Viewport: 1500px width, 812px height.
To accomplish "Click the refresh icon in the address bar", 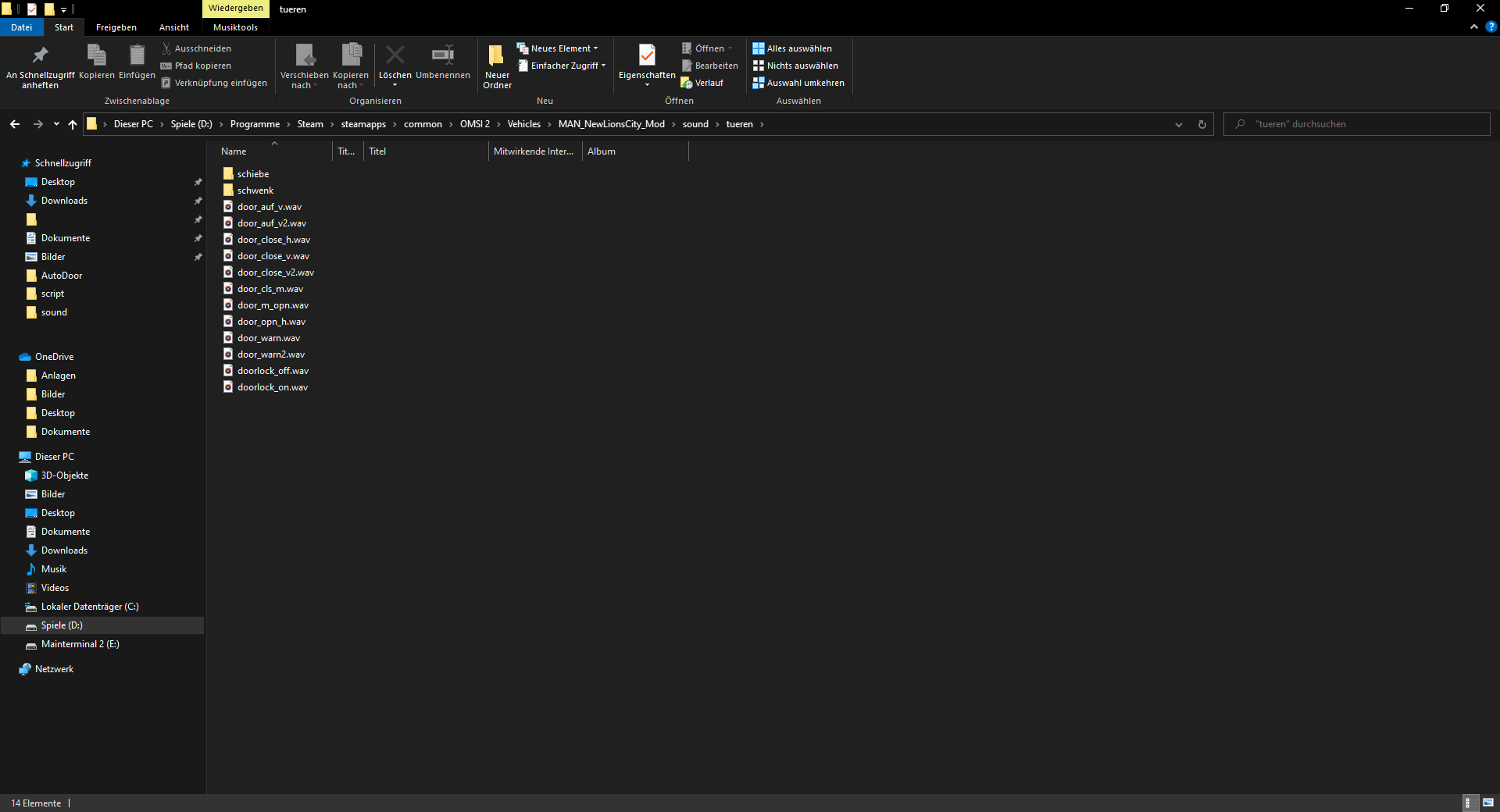I will click(x=1202, y=124).
